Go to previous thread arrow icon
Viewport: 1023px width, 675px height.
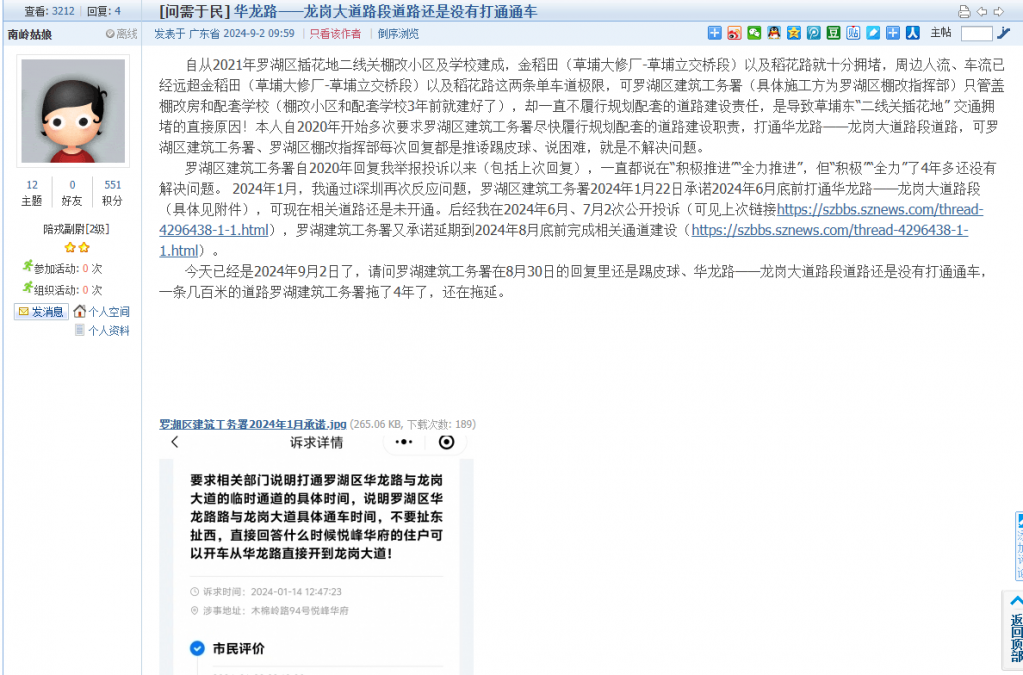(982, 12)
